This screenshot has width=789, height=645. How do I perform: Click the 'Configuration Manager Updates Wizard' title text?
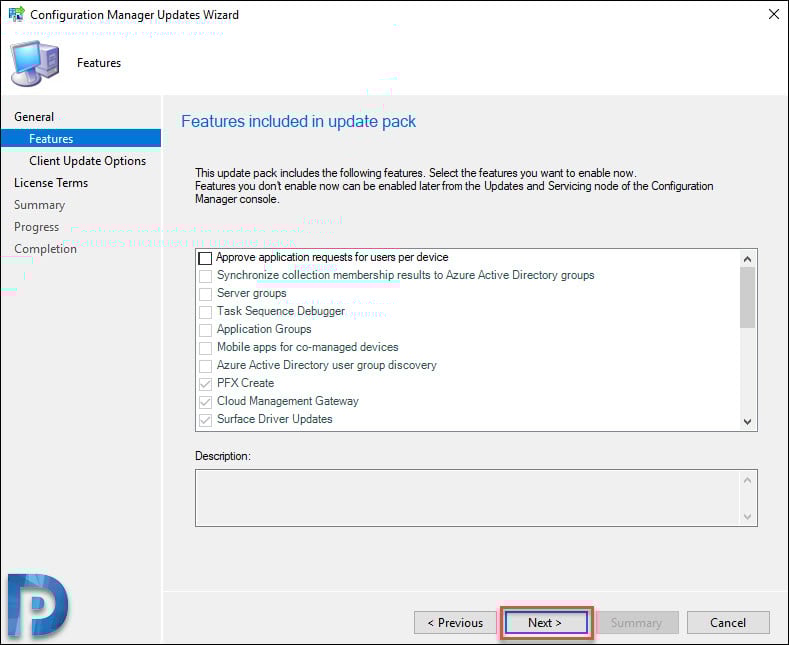coord(134,15)
